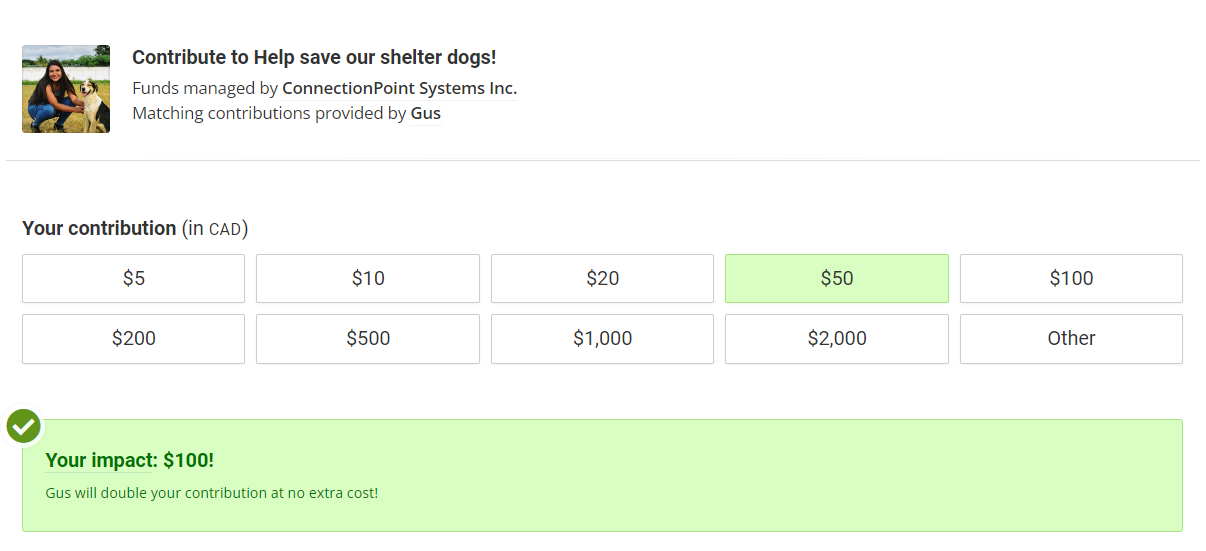This screenshot has height=551, width=1206.
Task: Choose the $500 contribution option
Action: point(368,338)
